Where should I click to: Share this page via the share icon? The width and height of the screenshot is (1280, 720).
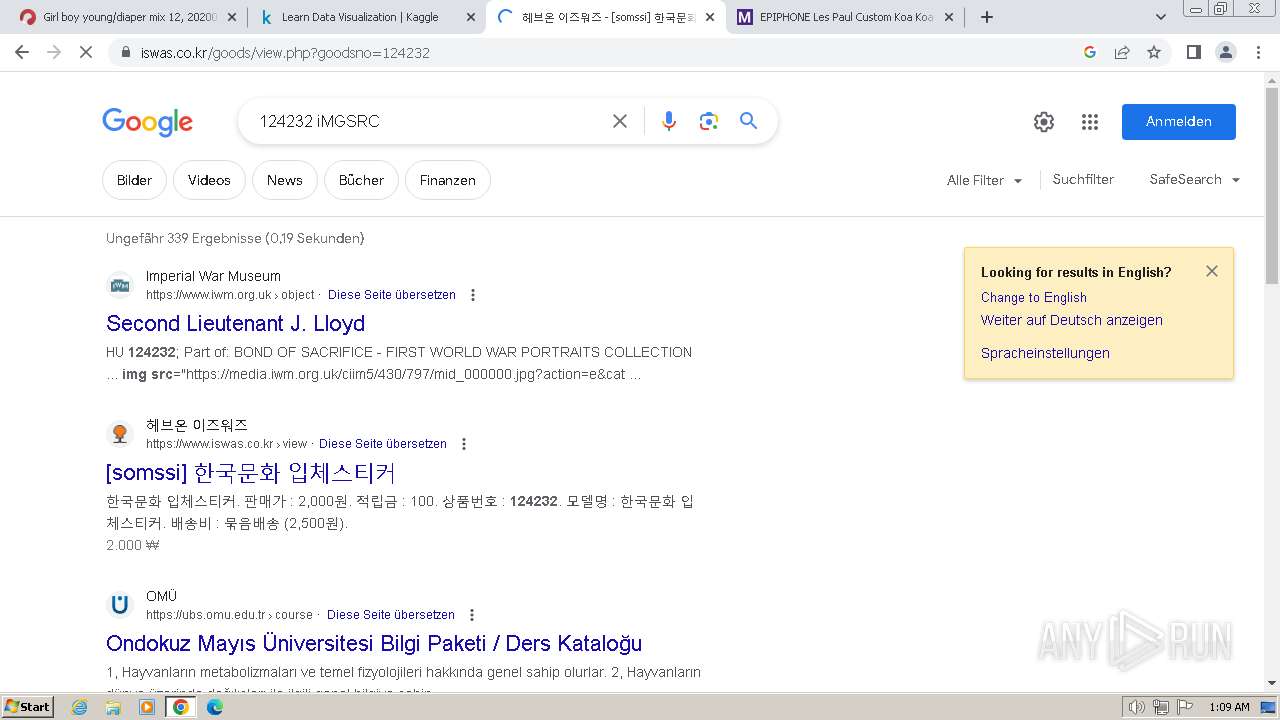(x=1122, y=52)
